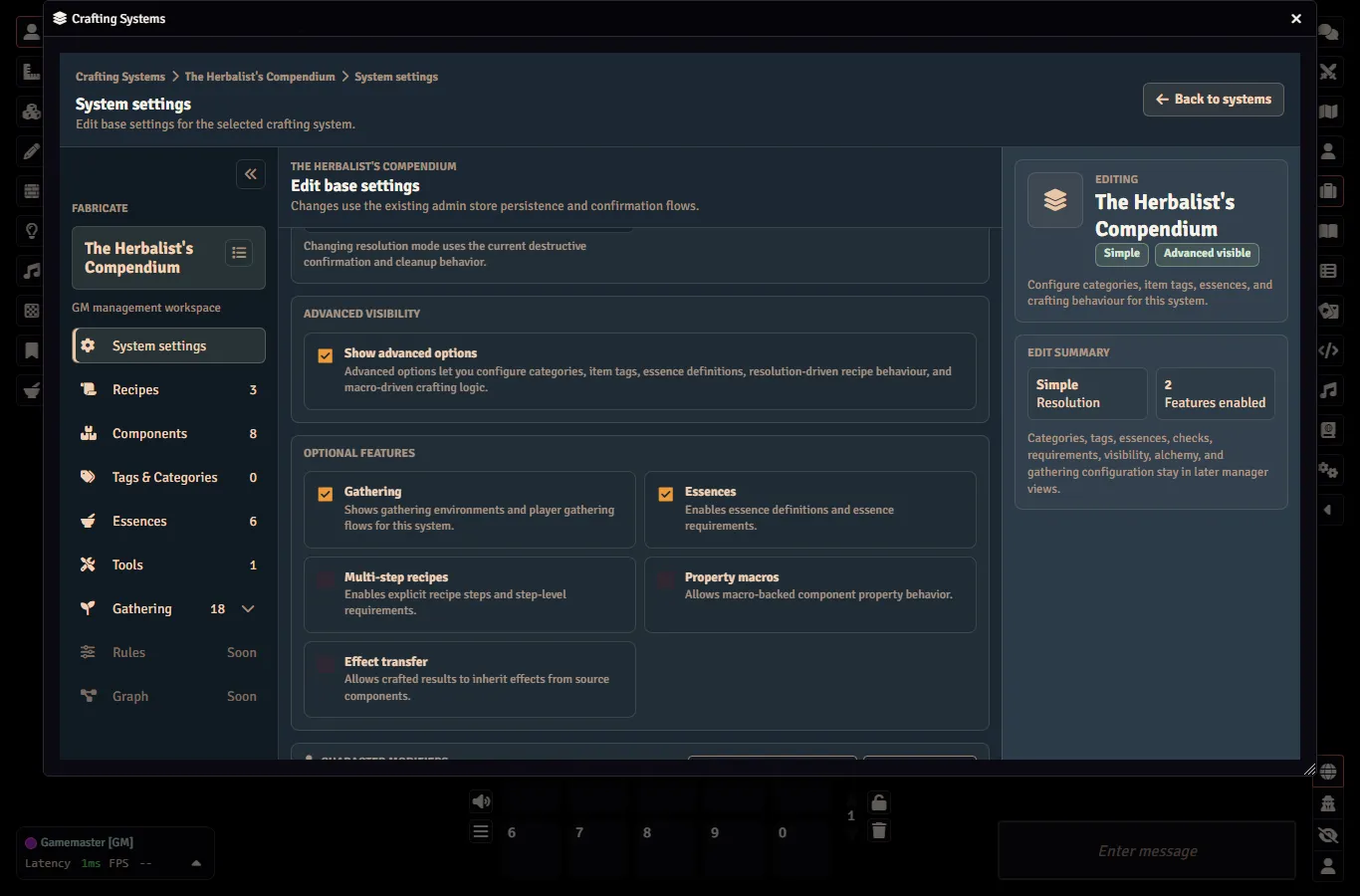Click the globe icon near chat input
Viewport: 1360px width, 896px height.
pyautogui.click(x=1328, y=771)
